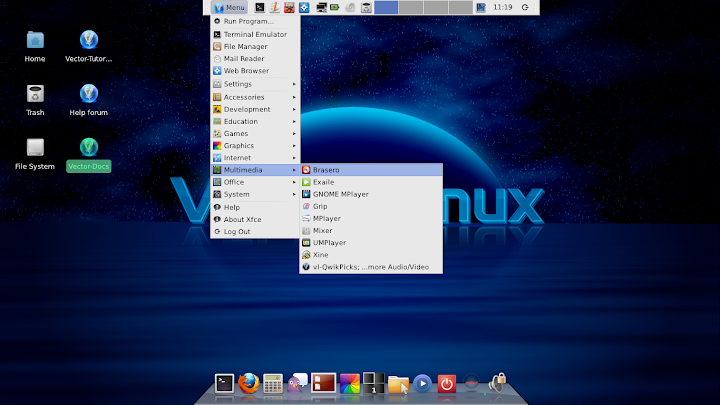This screenshot has width=720, height=405.
Task: Open the Trash desktop icon
Action: [35, 100]
